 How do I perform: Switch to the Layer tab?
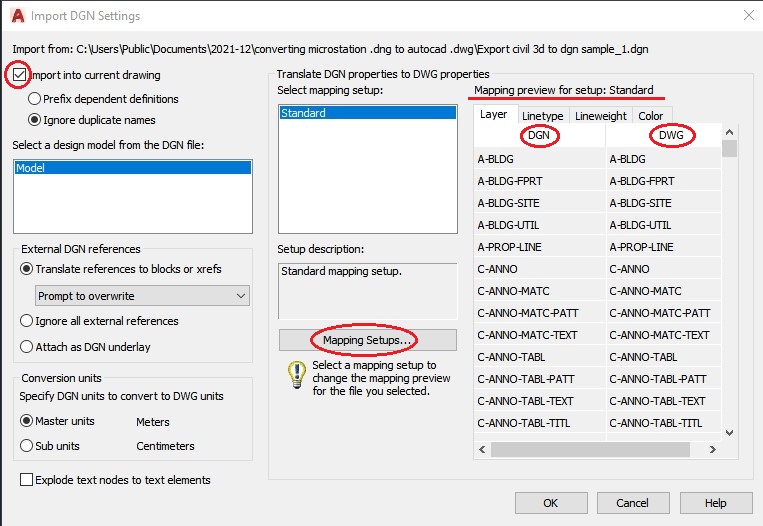click(493, 114)
